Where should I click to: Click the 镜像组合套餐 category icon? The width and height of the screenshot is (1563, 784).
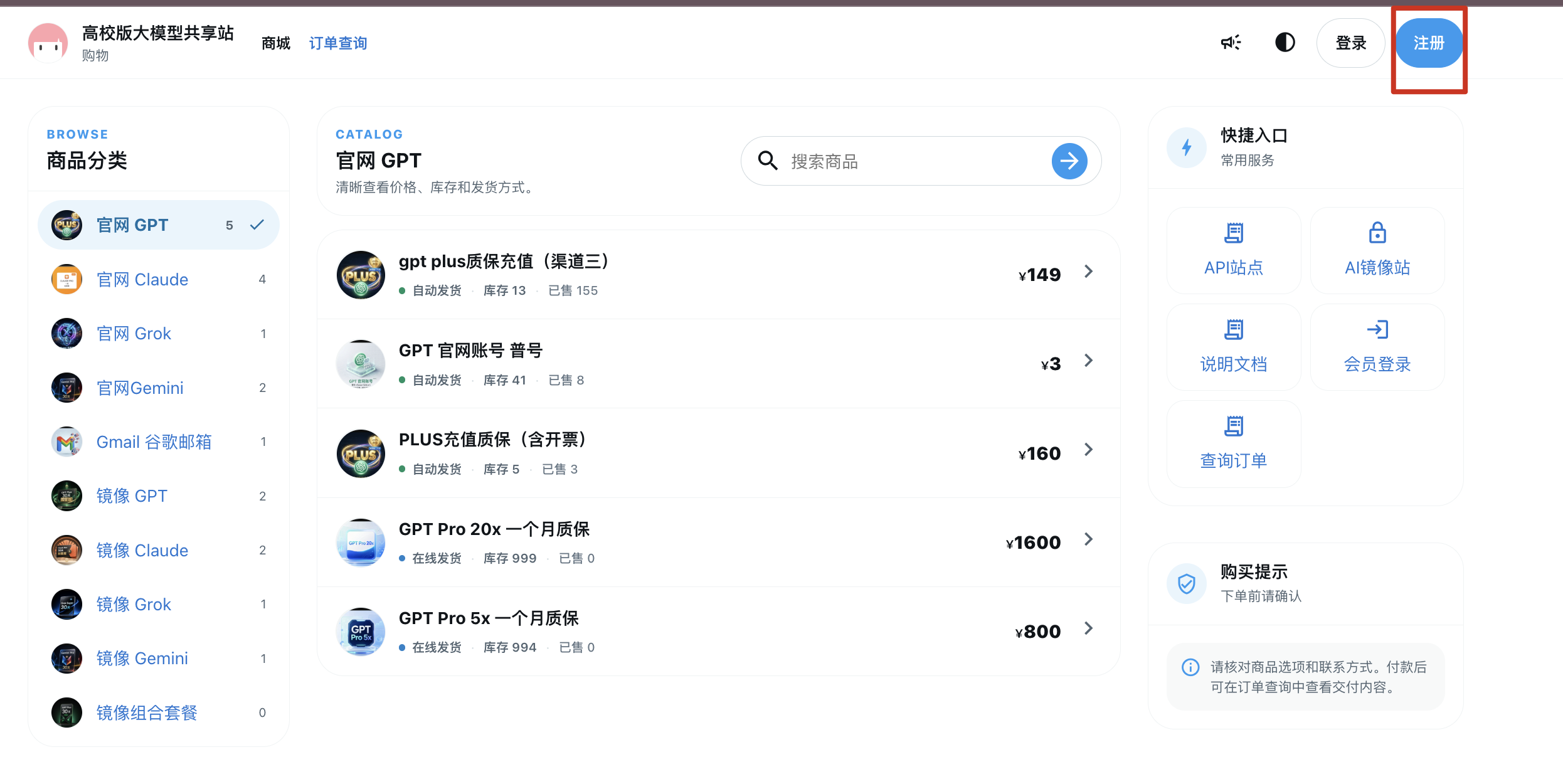pos(66,713)
